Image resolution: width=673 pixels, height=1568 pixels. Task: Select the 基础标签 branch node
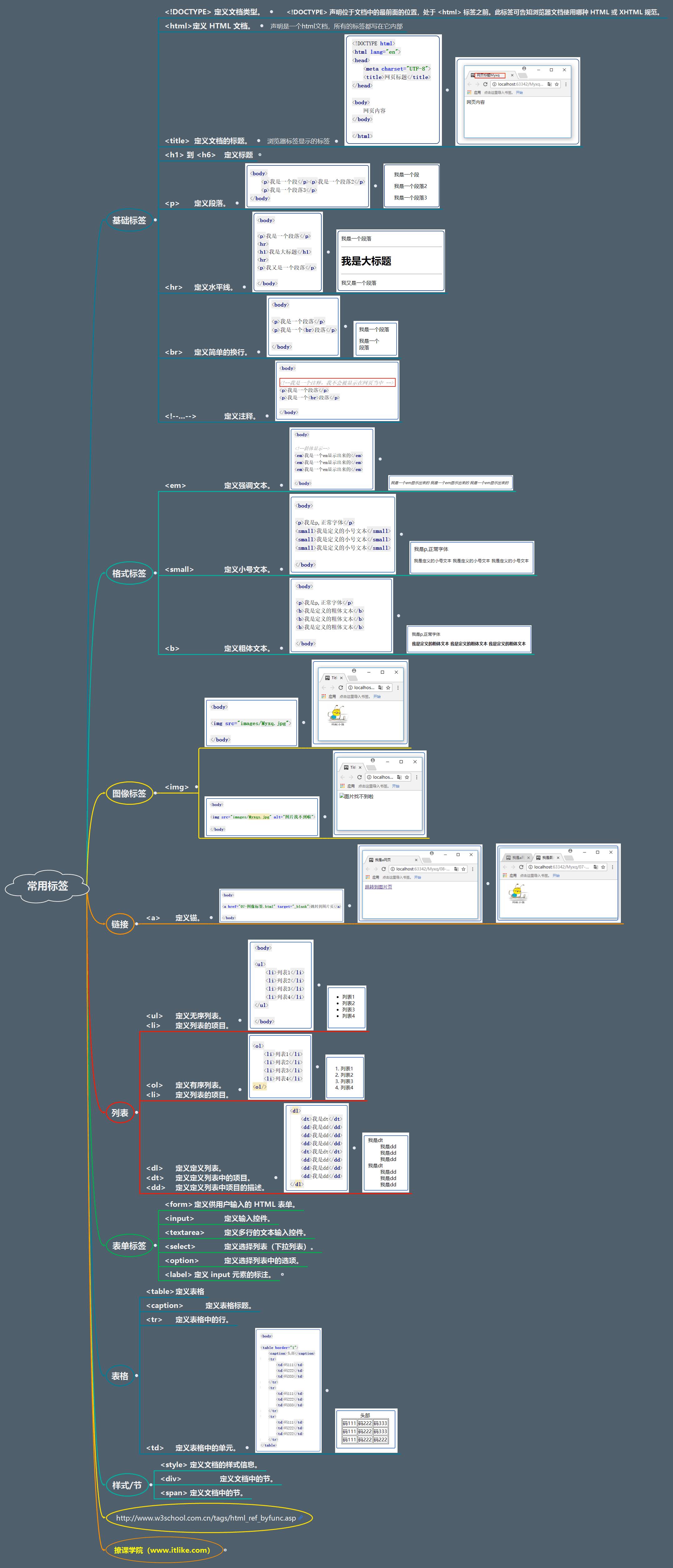point(129,220)
